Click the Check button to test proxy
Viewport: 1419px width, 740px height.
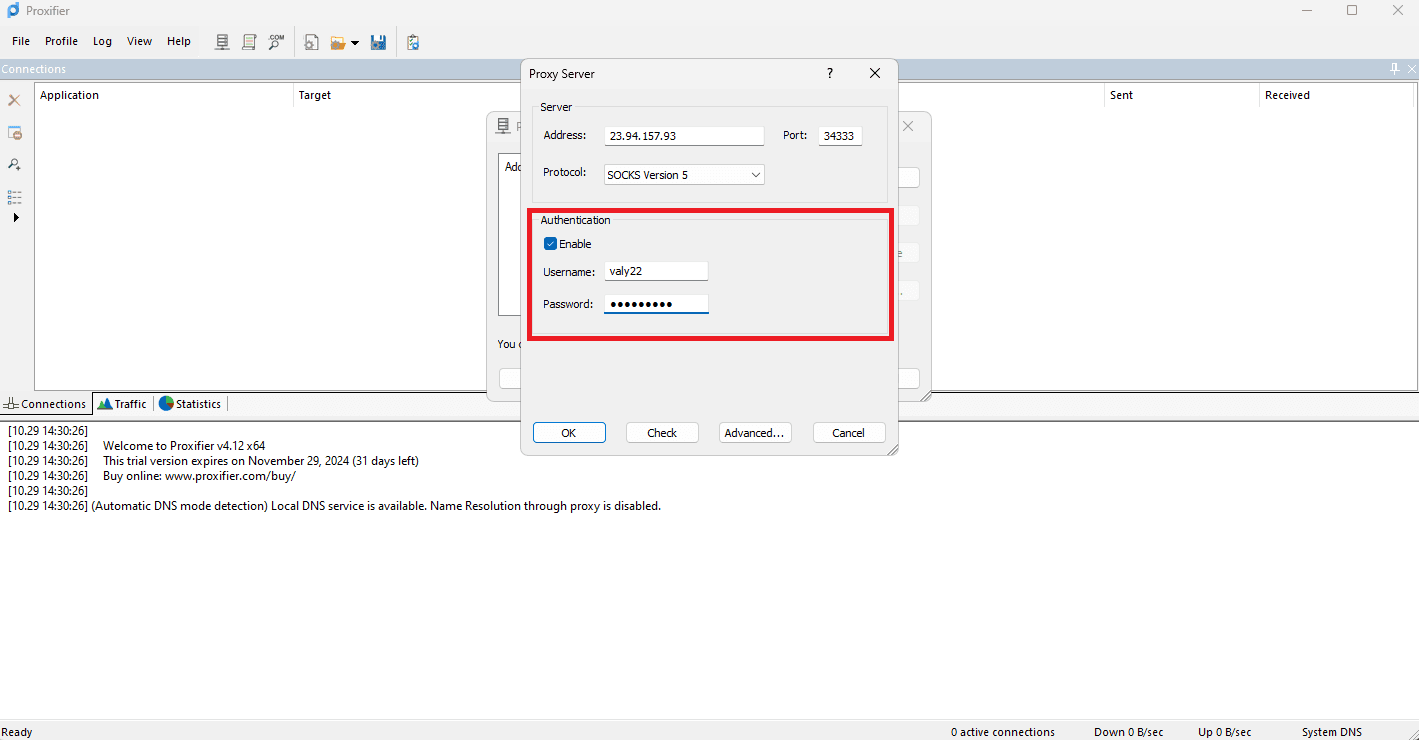(662, 432)
